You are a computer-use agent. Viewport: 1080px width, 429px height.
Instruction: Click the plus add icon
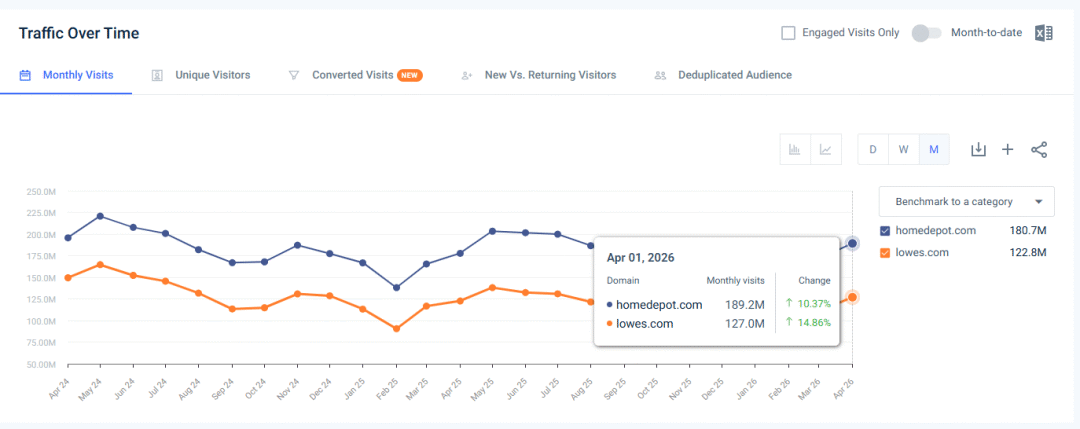tap(1008, 149)
